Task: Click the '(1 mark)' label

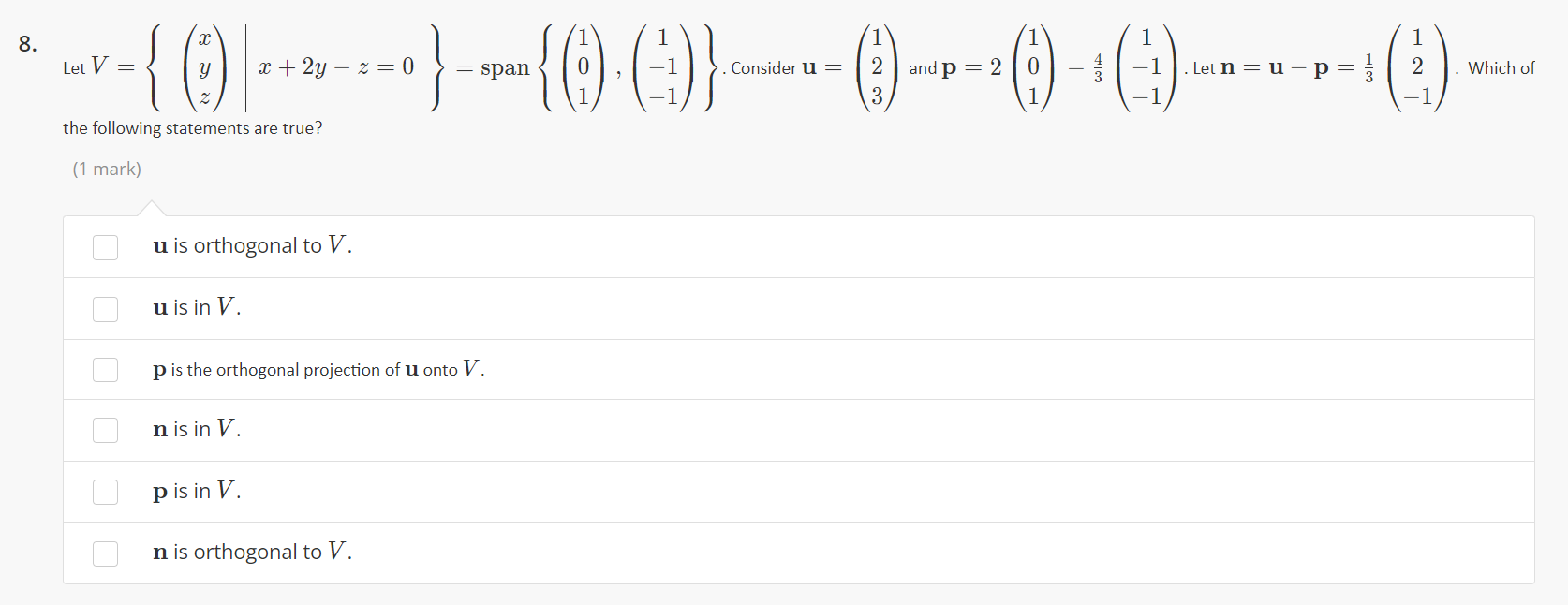Action: point(107,169)
